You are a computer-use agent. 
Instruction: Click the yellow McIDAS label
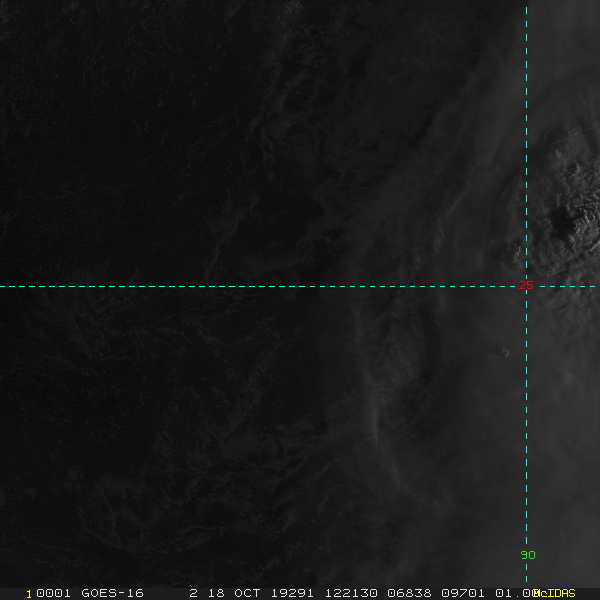(x=554, y=593)
